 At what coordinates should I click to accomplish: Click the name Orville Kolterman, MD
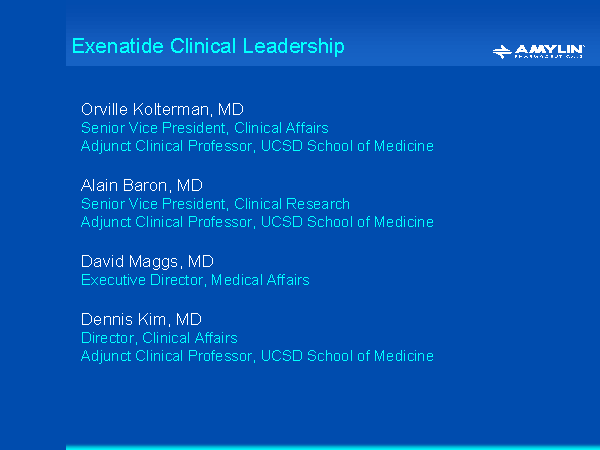(162, 109)
